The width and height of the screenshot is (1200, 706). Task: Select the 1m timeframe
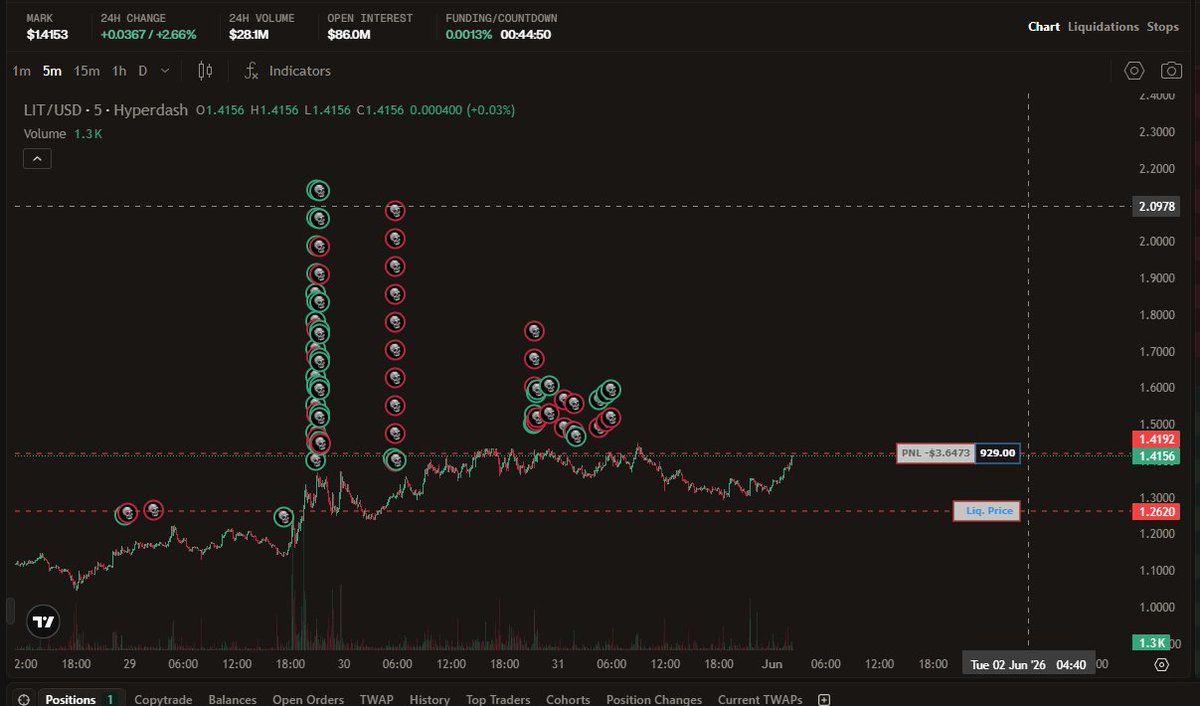[x=21, y=71]
